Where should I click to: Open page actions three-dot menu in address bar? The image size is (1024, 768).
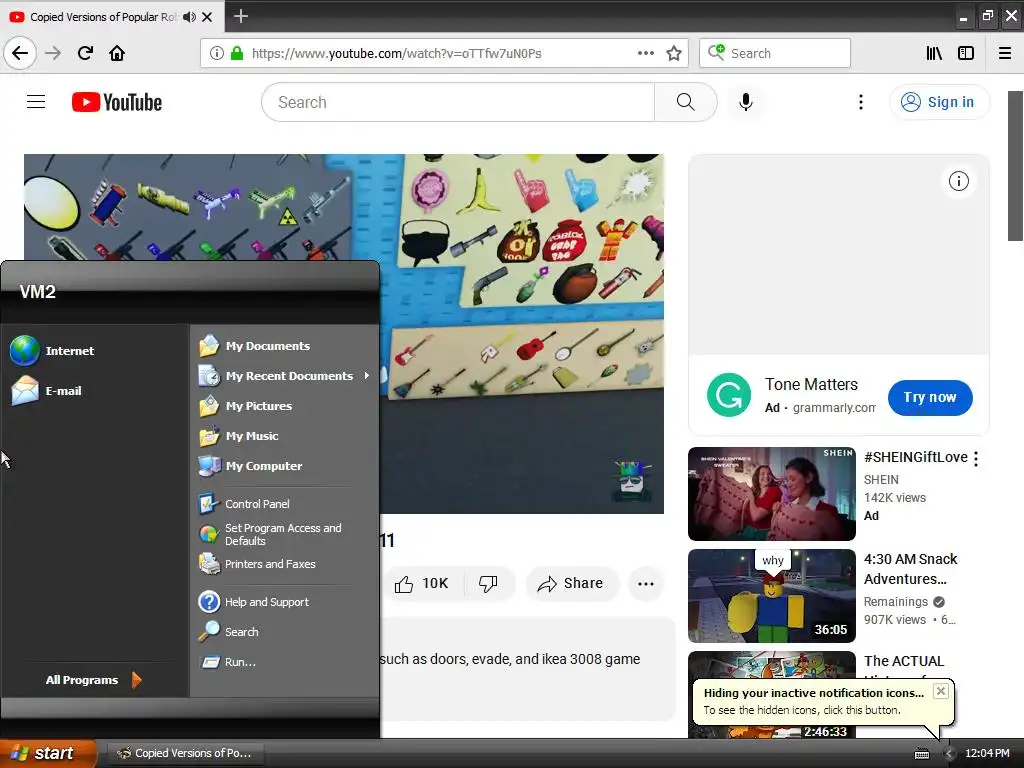(x=645, y=53)
